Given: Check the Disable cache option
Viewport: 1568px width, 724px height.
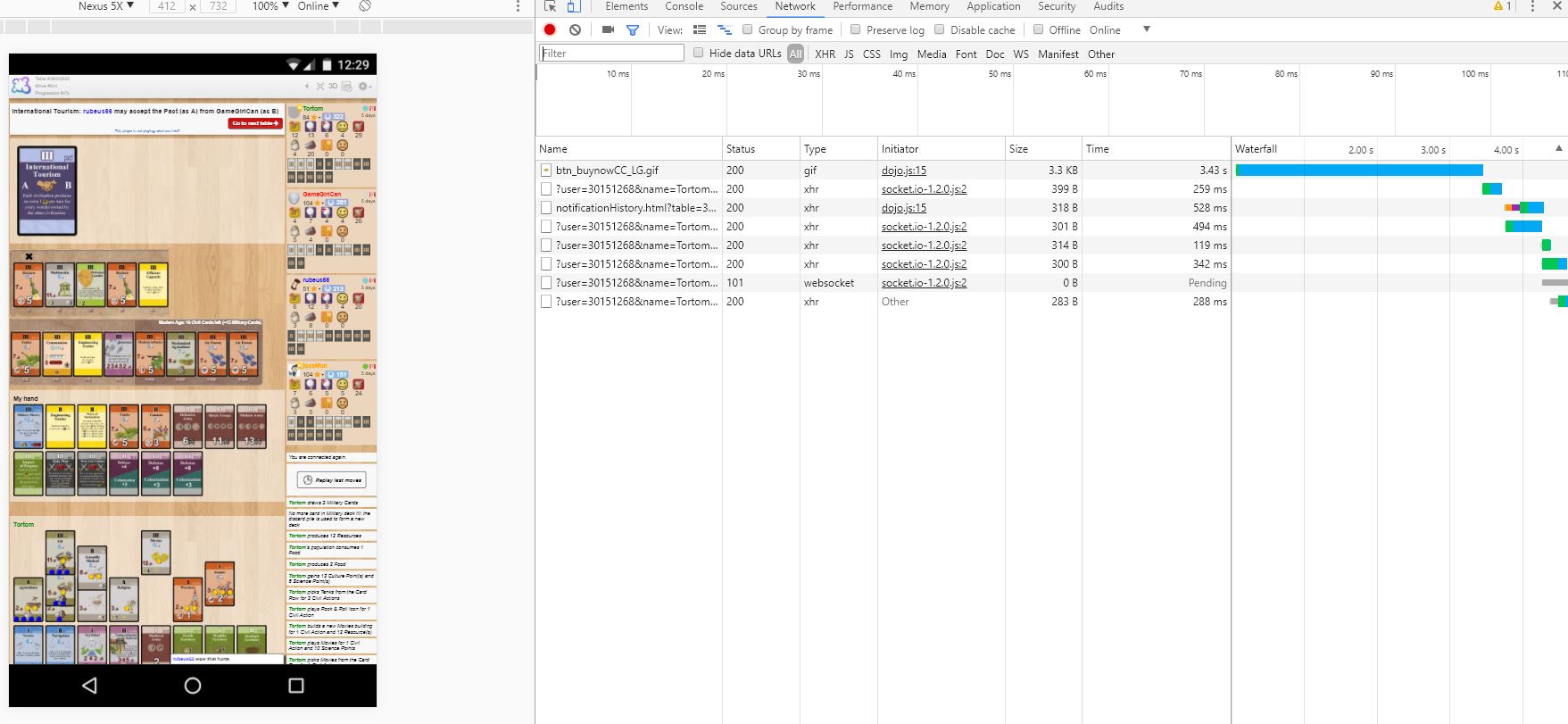Looking at the screenshot, I should click(x=939, y=29).
